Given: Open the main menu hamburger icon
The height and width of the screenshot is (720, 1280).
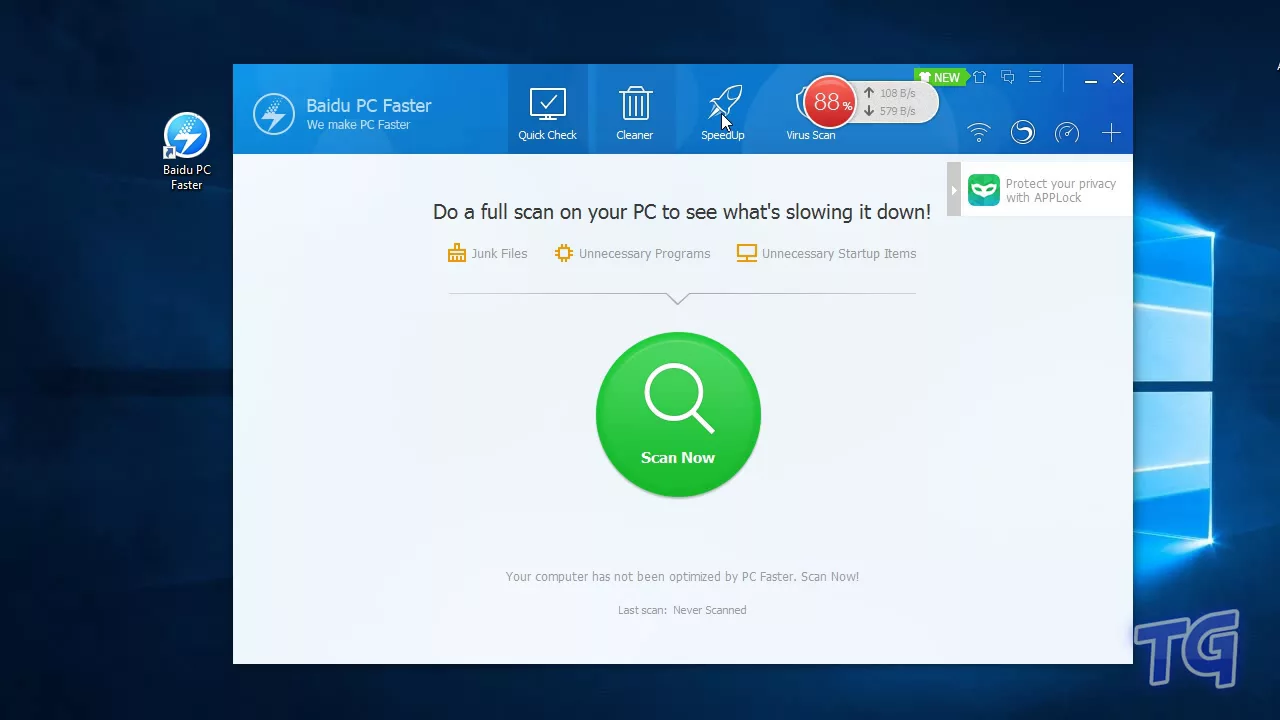Looking at the screenshot, I should (x=1035, y=77).
